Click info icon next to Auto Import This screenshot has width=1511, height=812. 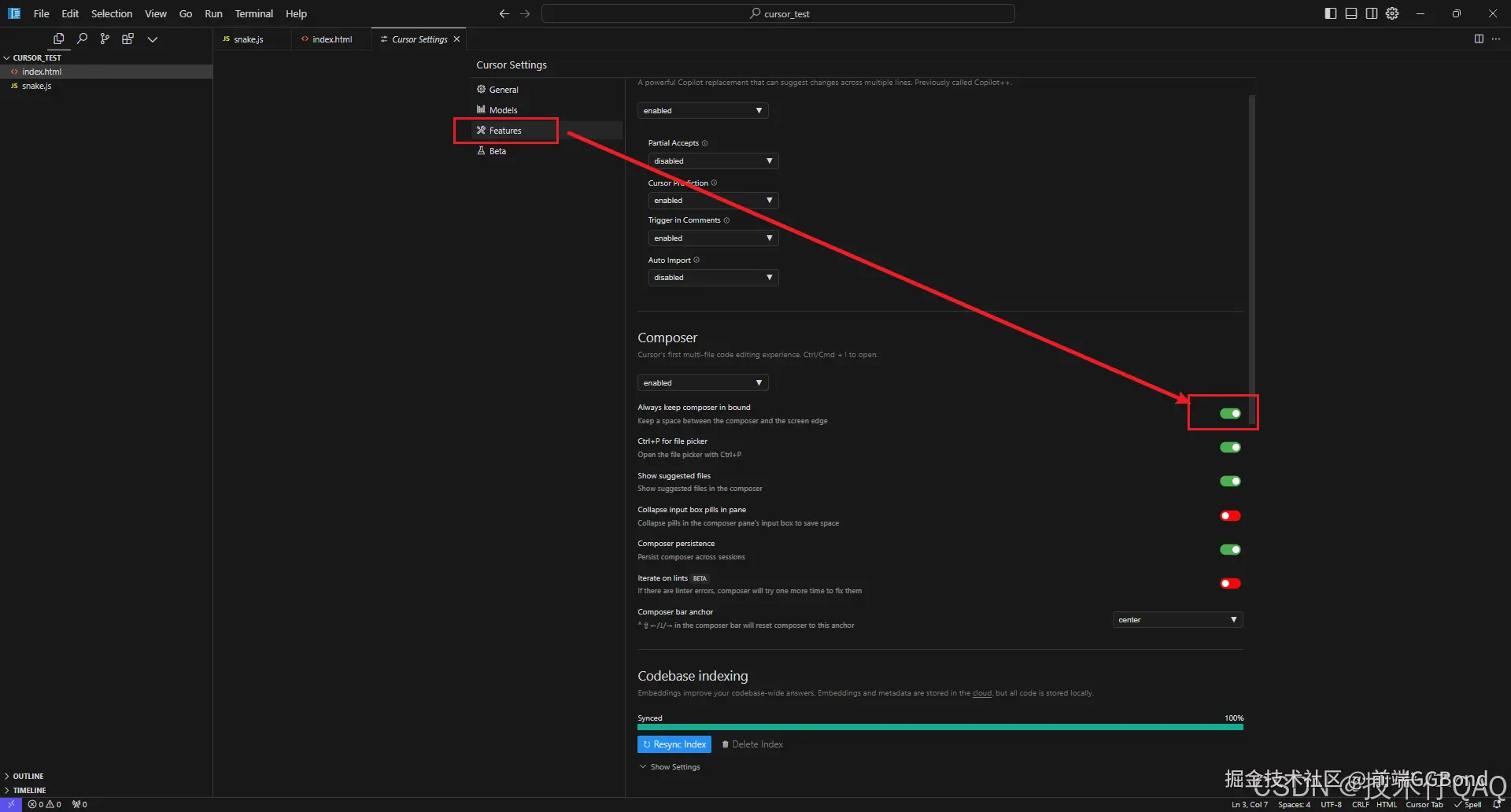696,260
